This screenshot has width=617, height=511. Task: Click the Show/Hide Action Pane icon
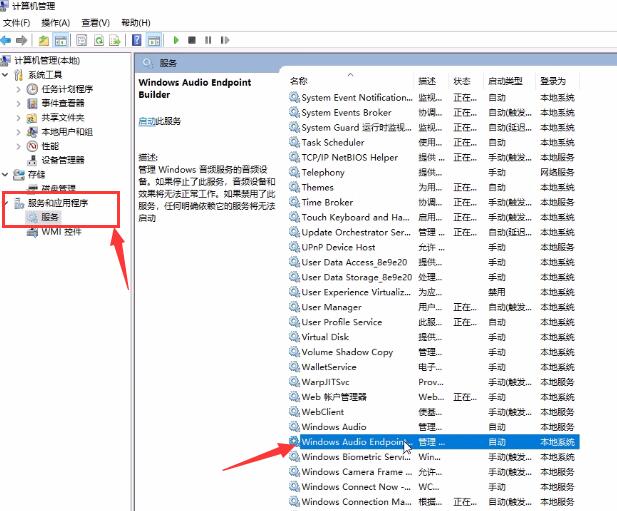(154, 40)
